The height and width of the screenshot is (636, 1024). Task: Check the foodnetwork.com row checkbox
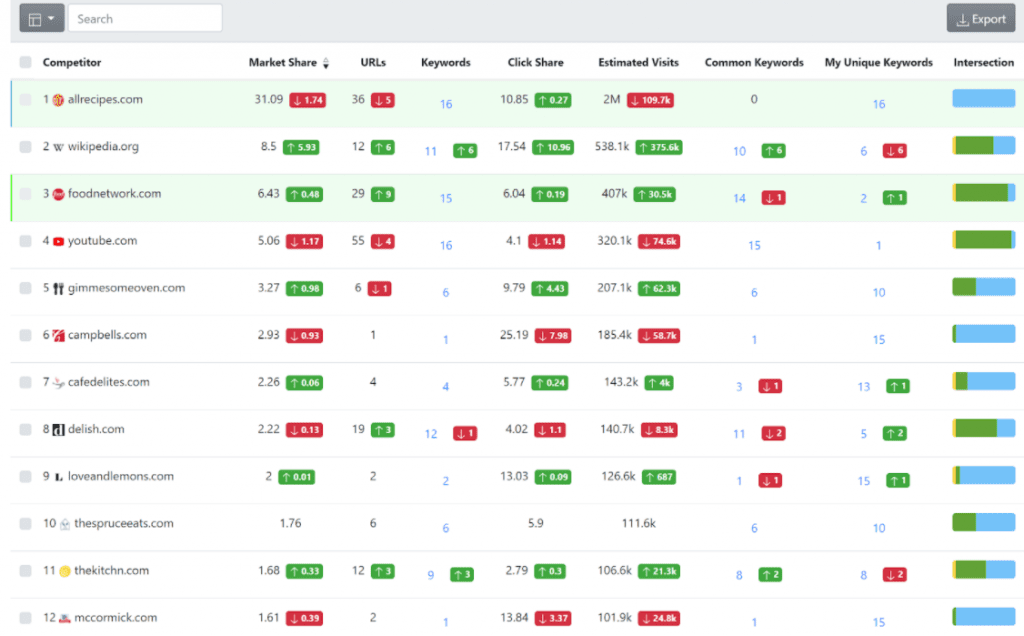[25, 194]
